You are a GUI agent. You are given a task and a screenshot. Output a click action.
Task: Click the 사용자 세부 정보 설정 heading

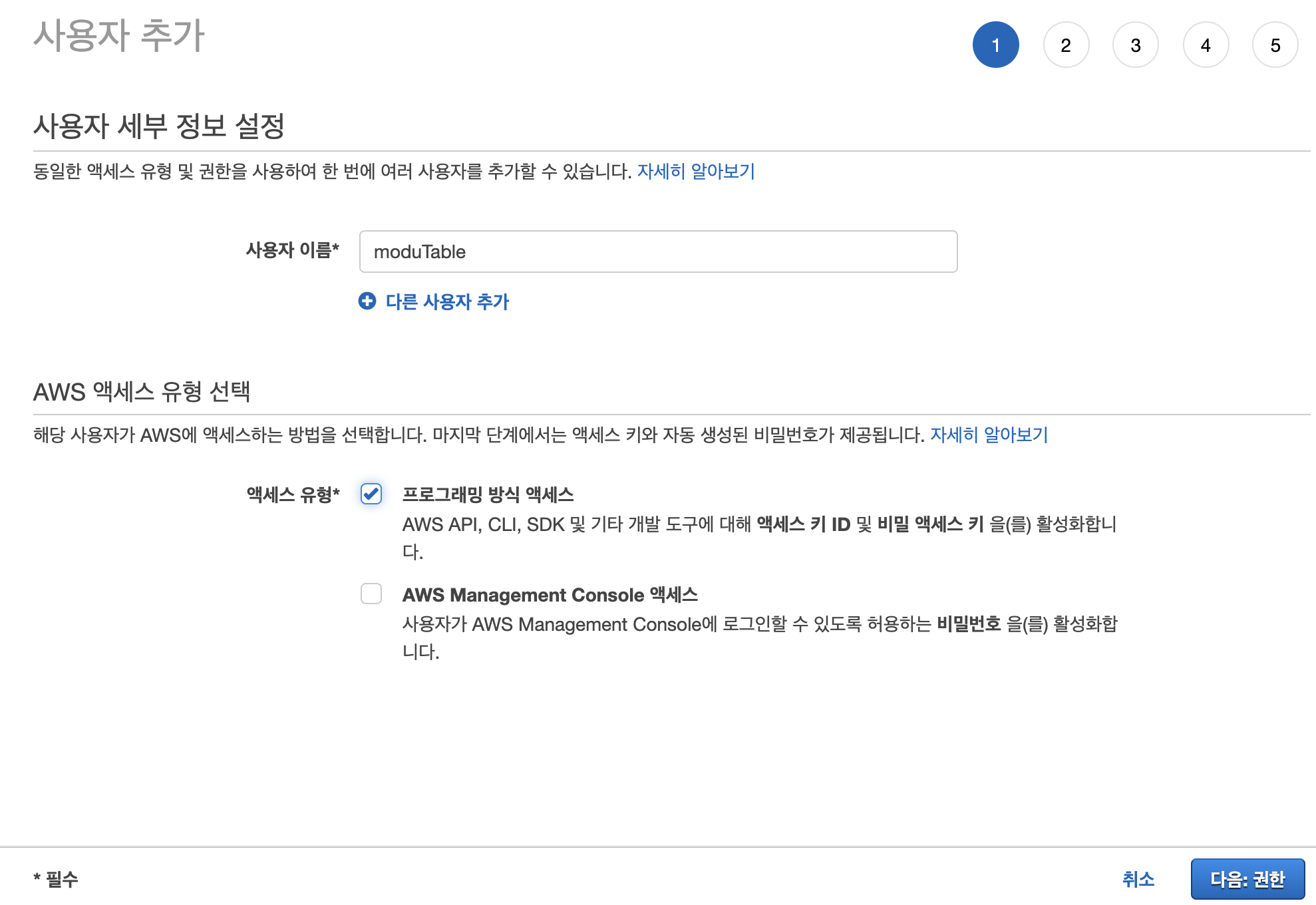159,126
